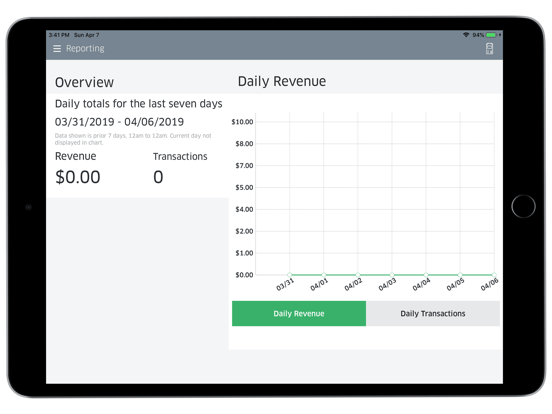Viewport: 552px width, 414px height.
Task: Select the 04/06 data point
Action: pyautogui.click(x=494, y=275)
